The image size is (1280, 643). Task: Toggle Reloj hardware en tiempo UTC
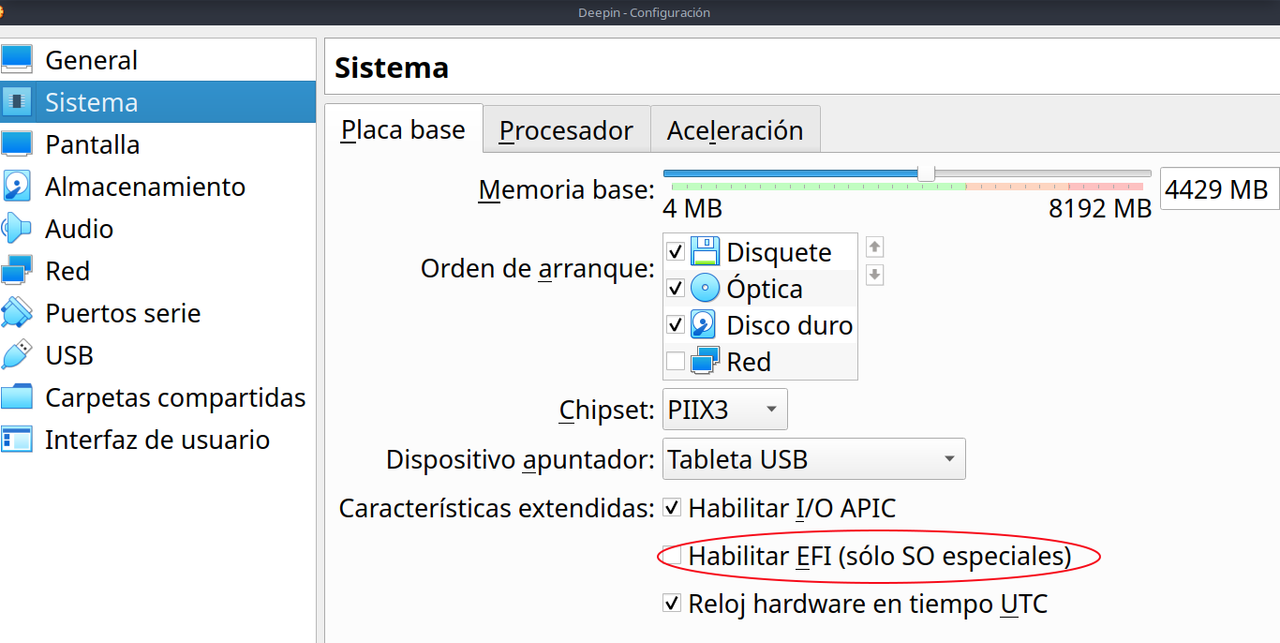672,603
